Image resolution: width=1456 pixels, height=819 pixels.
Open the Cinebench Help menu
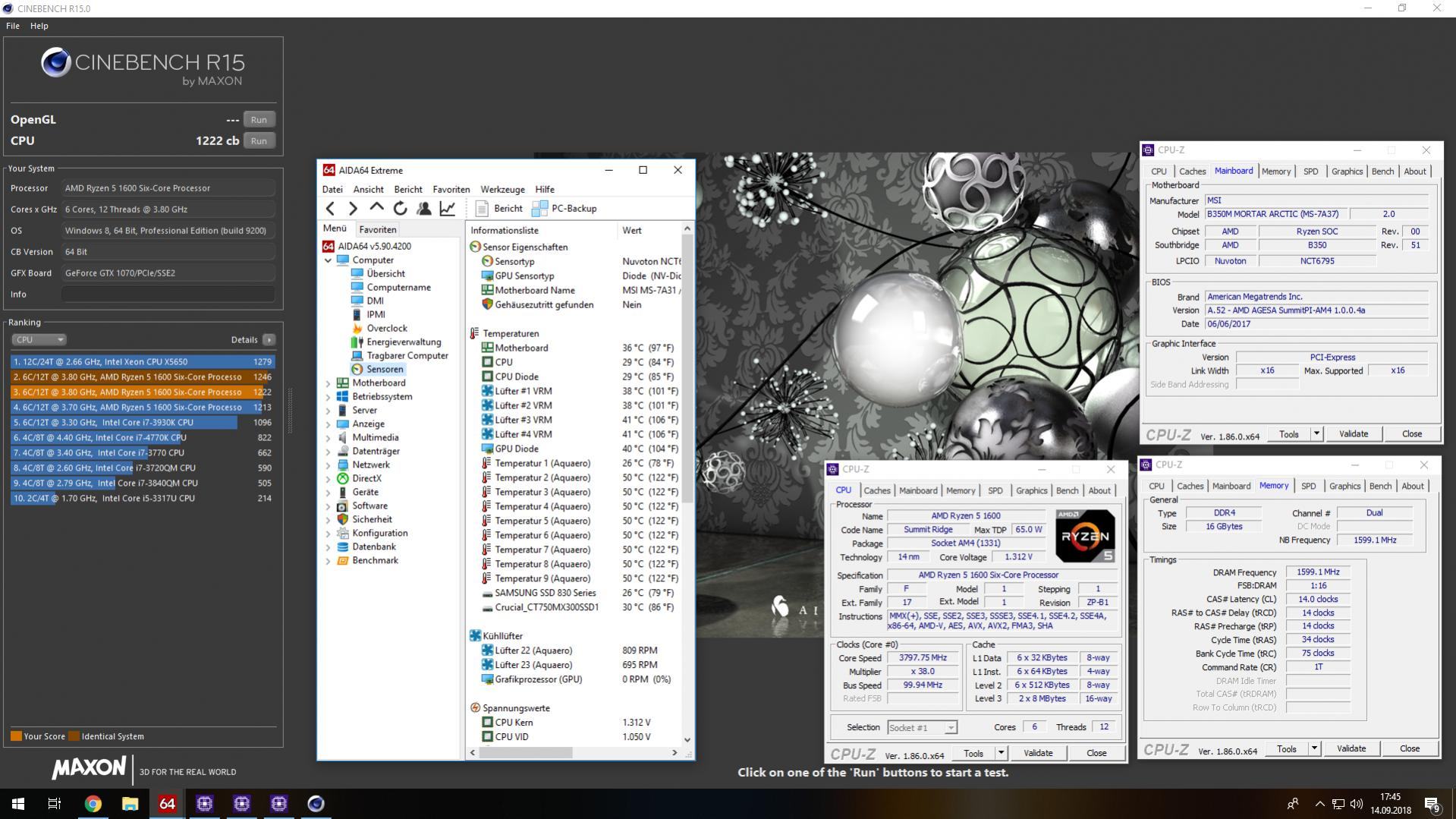click(x=39, y=26)
